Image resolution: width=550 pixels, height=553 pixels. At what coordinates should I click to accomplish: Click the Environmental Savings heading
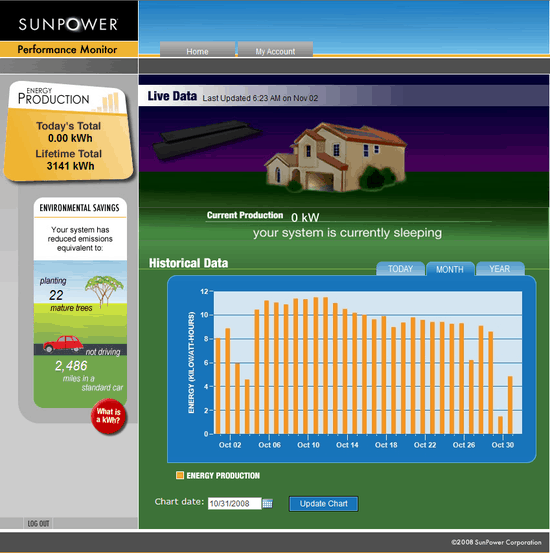79,208
